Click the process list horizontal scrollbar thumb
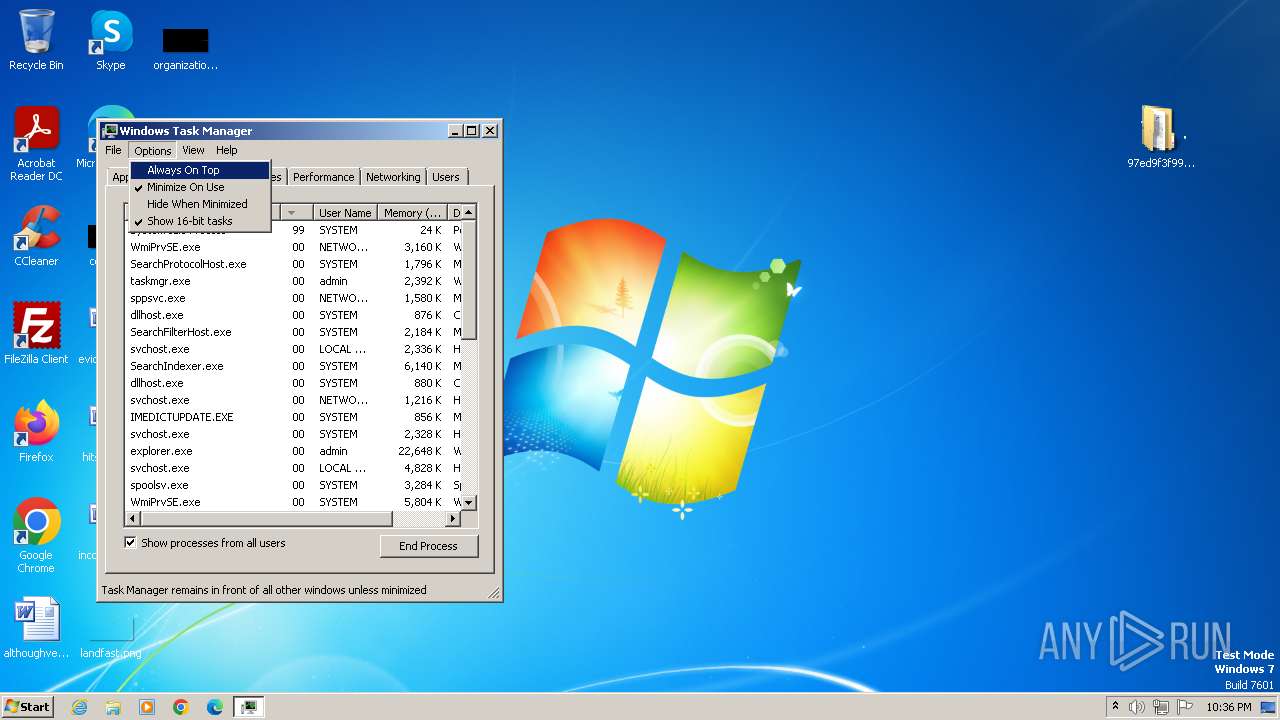 (x=266, y=519)
